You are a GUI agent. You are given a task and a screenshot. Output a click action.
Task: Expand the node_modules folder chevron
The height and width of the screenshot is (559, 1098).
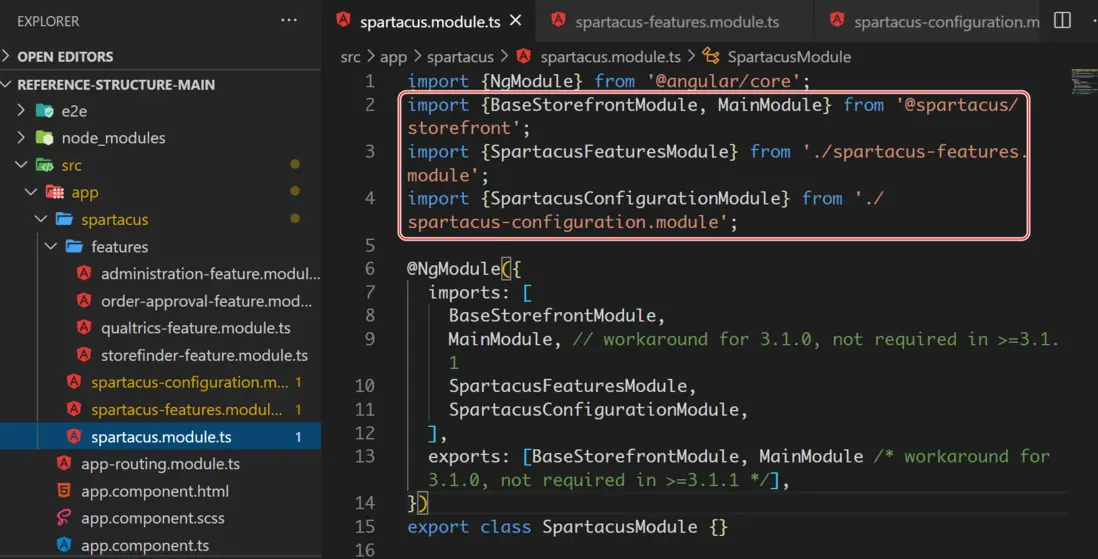pyautogui.click(x=21, y=138)
